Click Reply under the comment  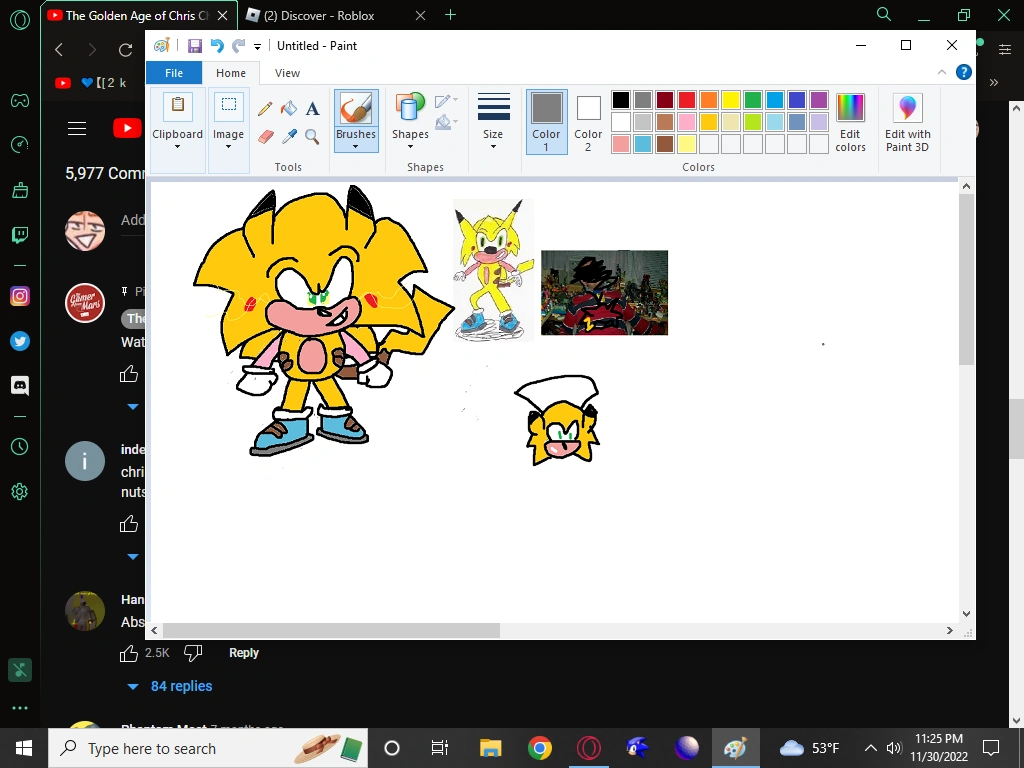[x=243, y=653]
